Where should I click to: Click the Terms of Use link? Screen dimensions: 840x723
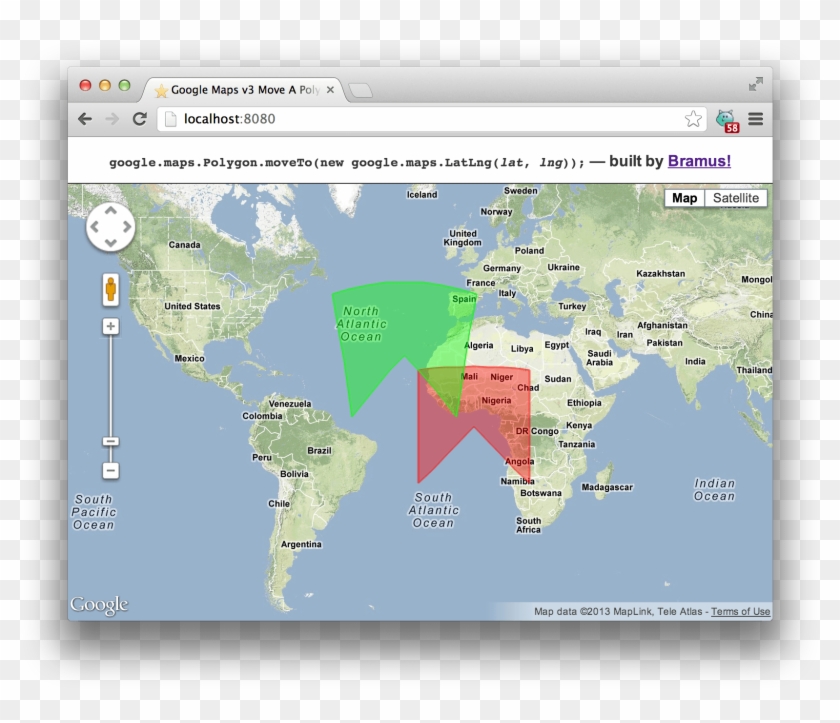tap(740, 611)
